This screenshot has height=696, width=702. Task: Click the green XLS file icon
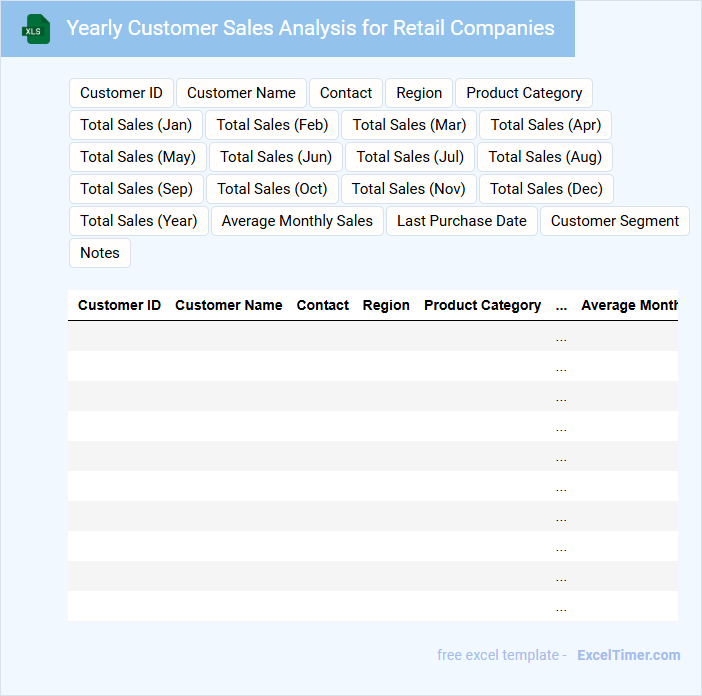pos(35,30)
